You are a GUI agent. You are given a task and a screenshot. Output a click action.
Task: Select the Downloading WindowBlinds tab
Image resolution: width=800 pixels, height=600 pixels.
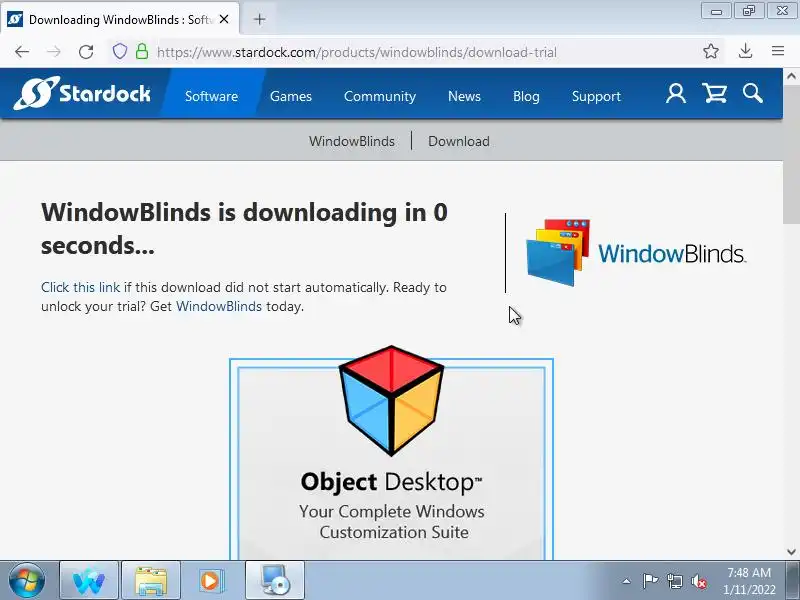(120, 19)
